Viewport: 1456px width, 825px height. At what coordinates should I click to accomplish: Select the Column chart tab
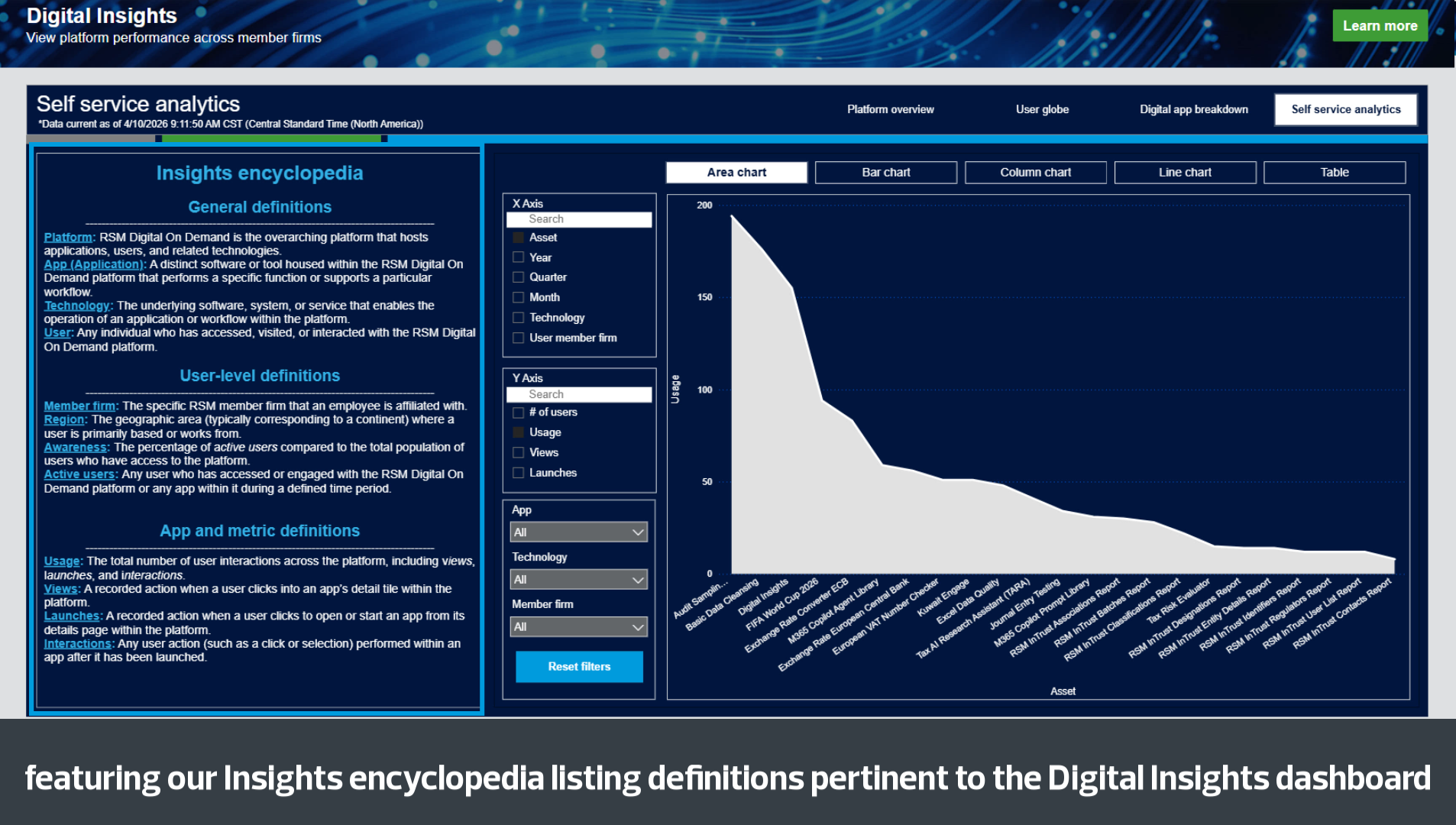(1036, 173)
